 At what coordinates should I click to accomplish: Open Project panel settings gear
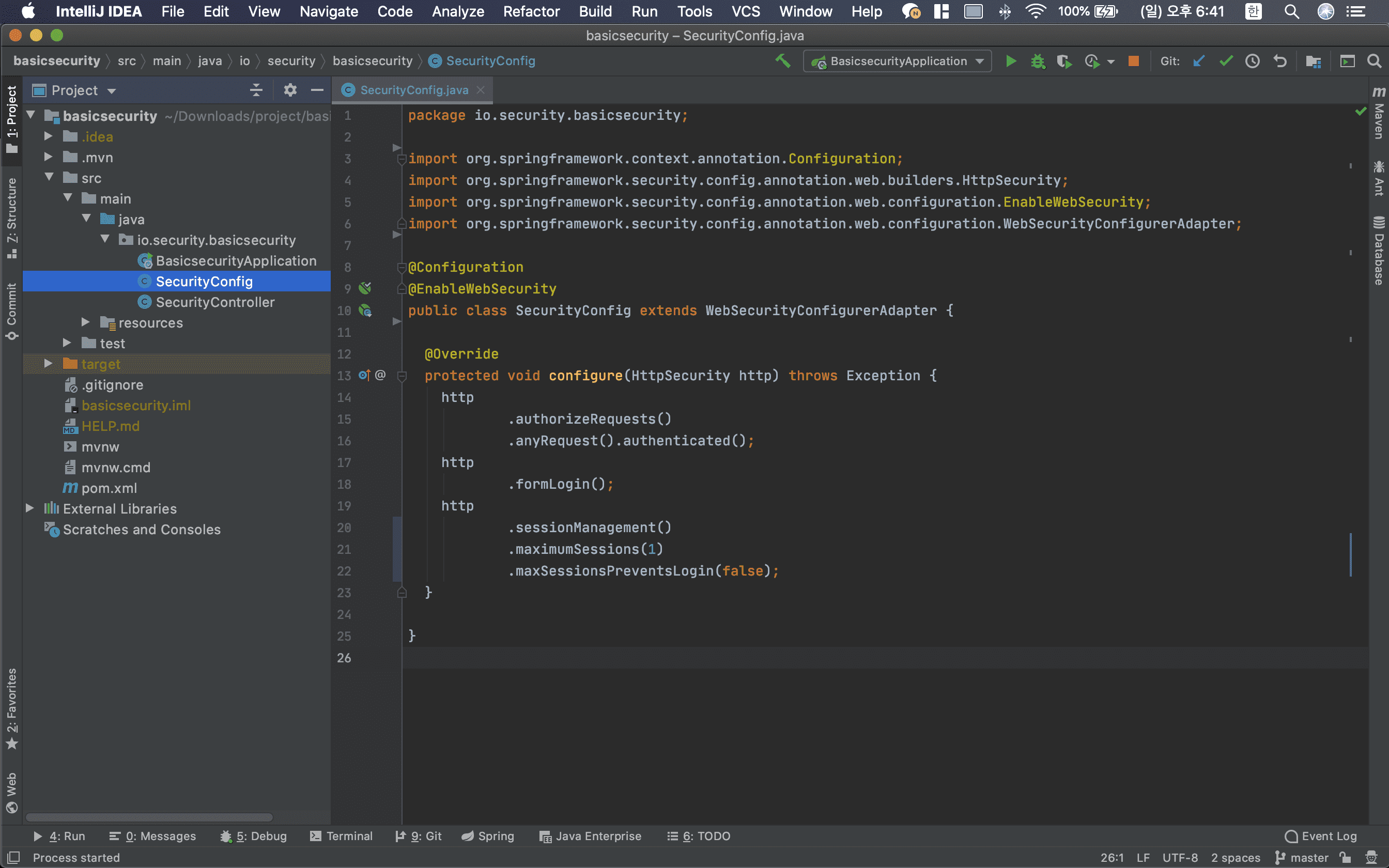pyautogui.click(x=290, y=90)
